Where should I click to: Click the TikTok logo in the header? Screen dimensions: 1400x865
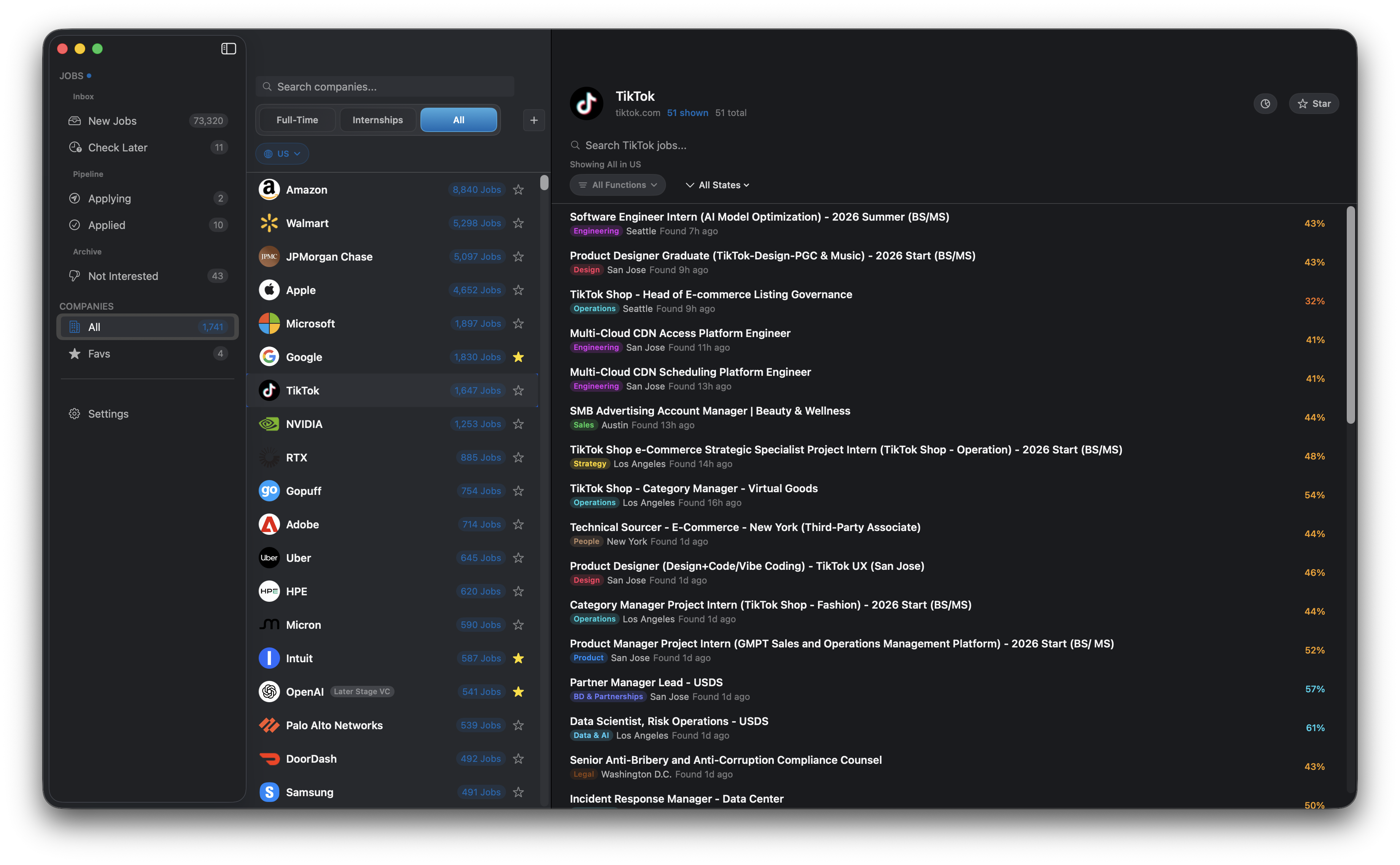point(586,103)
